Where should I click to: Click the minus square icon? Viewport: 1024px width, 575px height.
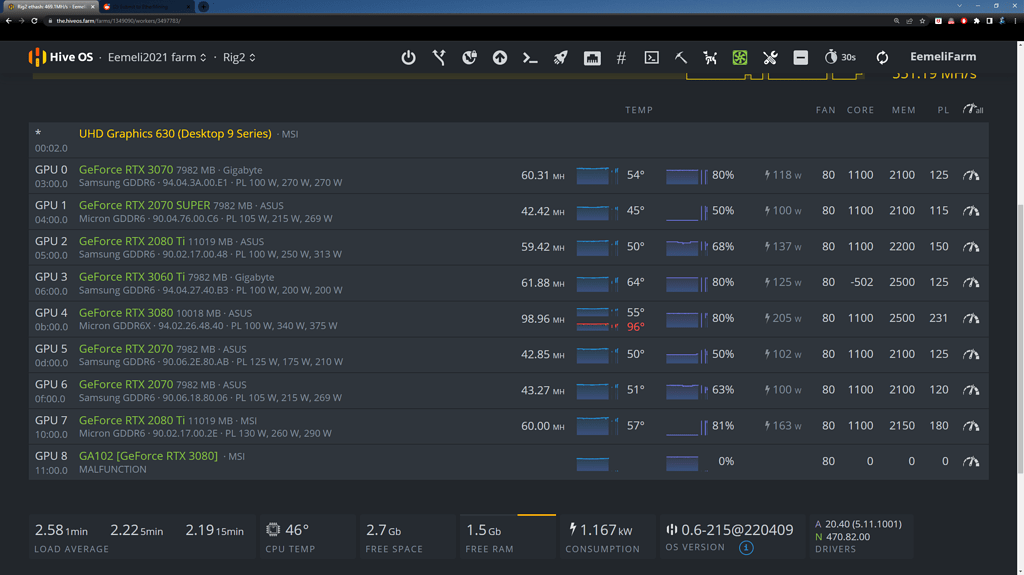801,58
